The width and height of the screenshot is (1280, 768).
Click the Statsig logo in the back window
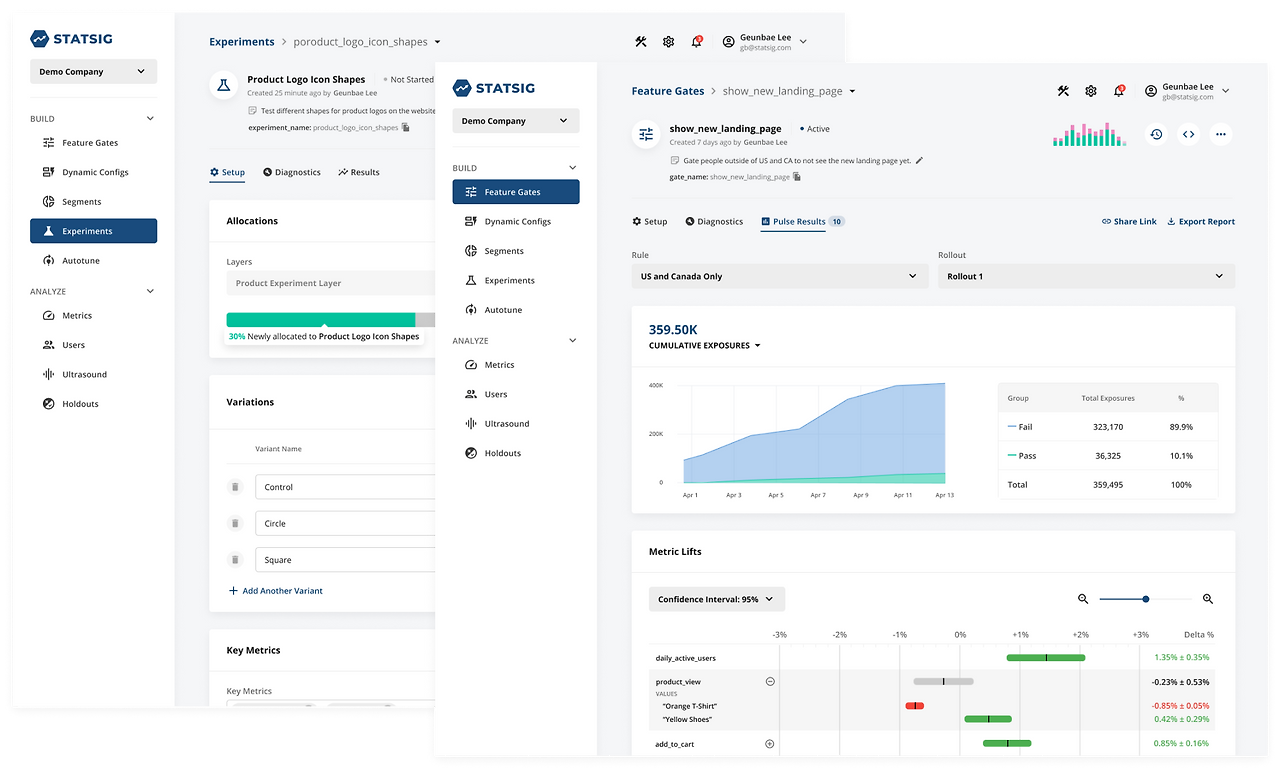71,39
